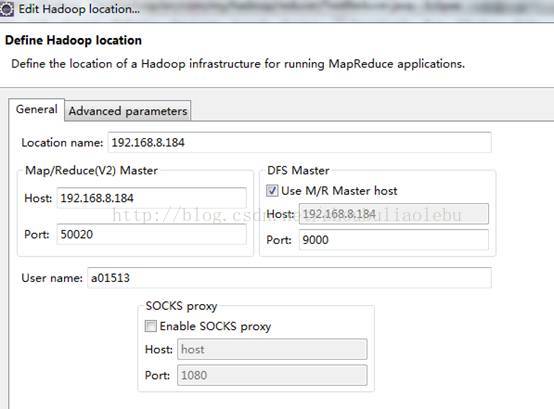Click the User name field with a01513
Screen dimensions: 554x409
coord(289,278)
